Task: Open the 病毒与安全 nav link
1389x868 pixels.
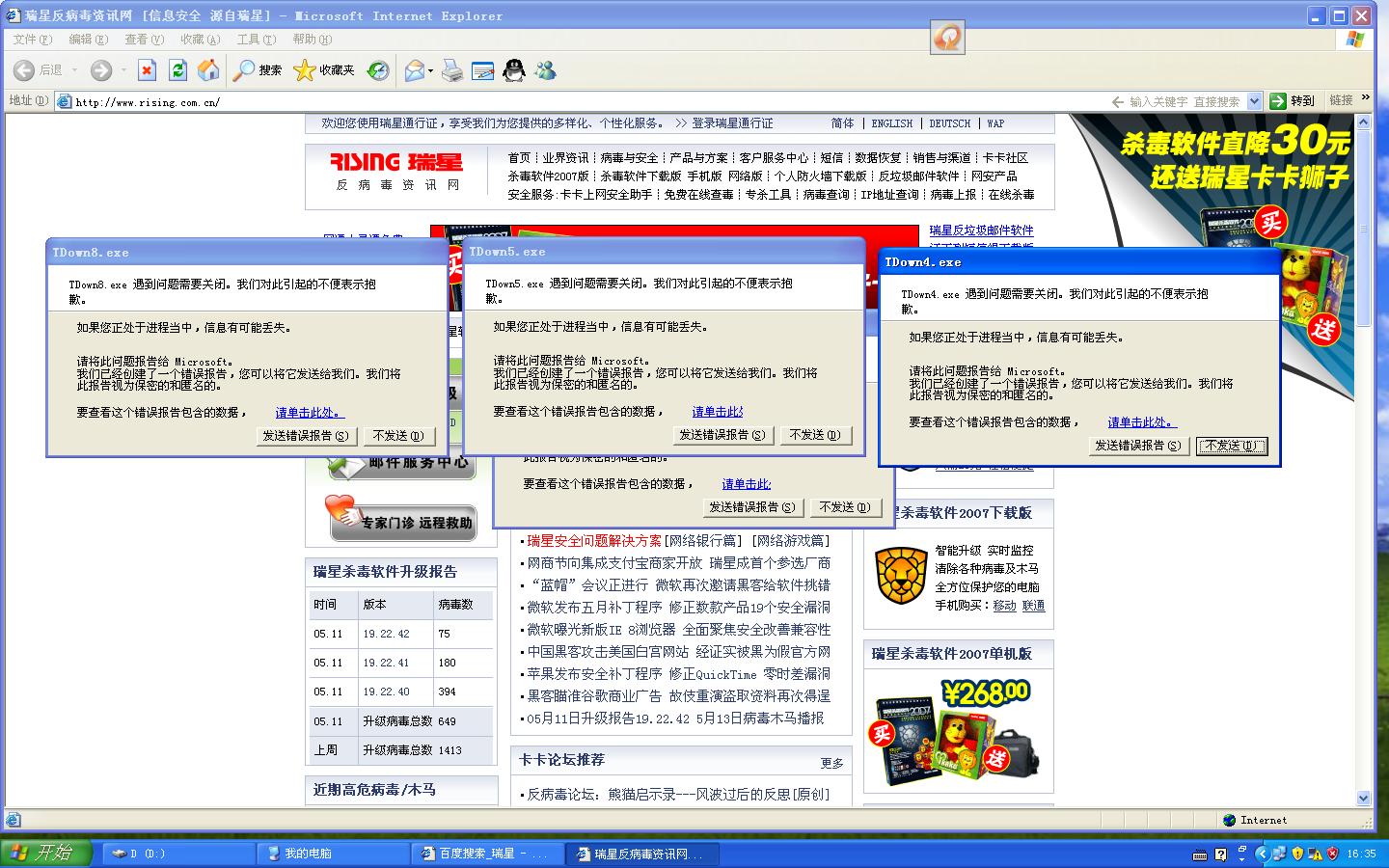Action: pos(629,158)
